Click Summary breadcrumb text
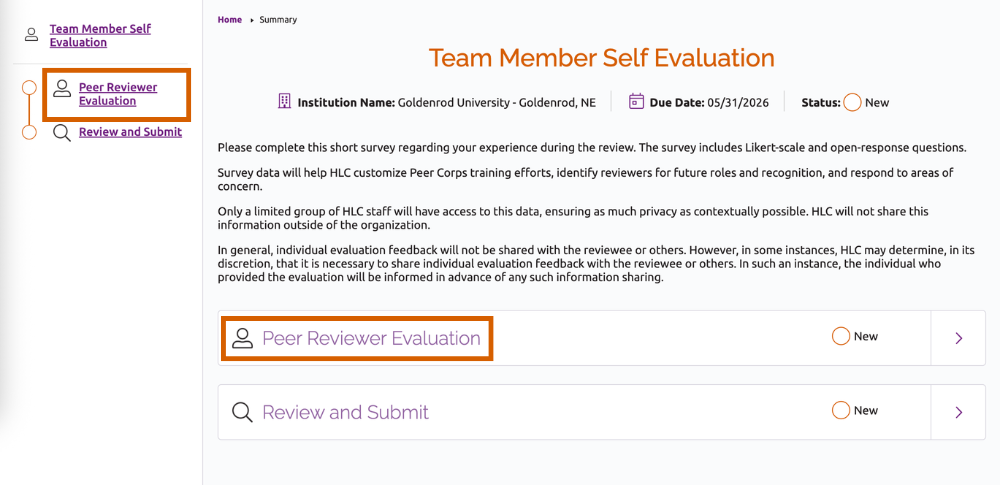The height and width of the screenshot is (485, 1000). point(278,20)
